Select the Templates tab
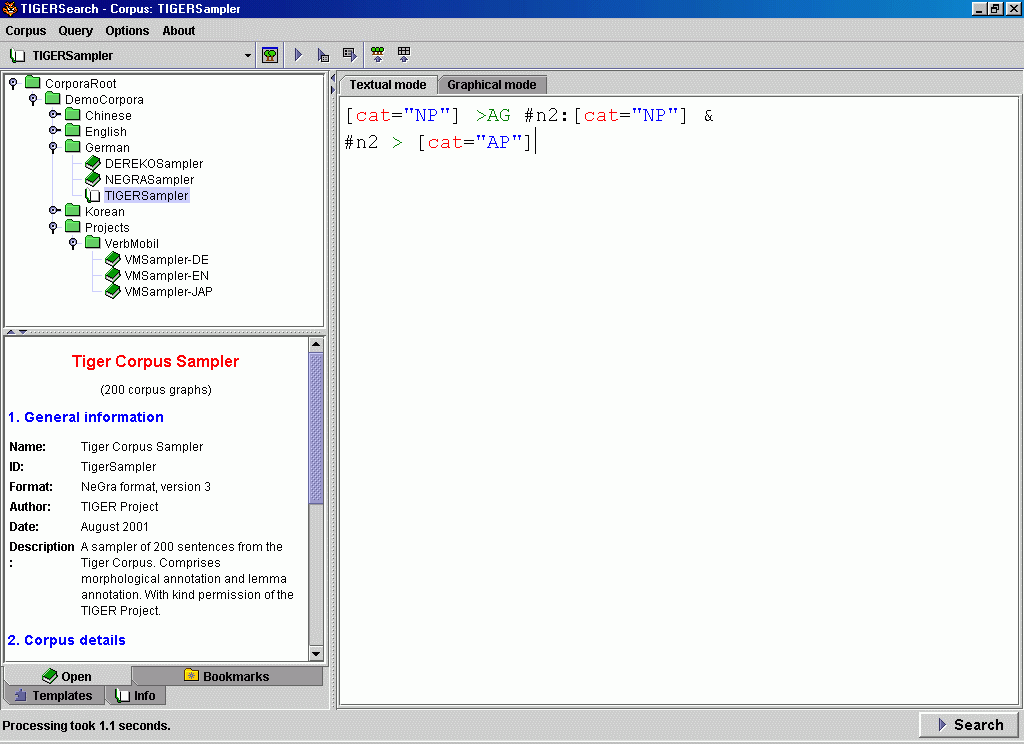 point(54,696)
